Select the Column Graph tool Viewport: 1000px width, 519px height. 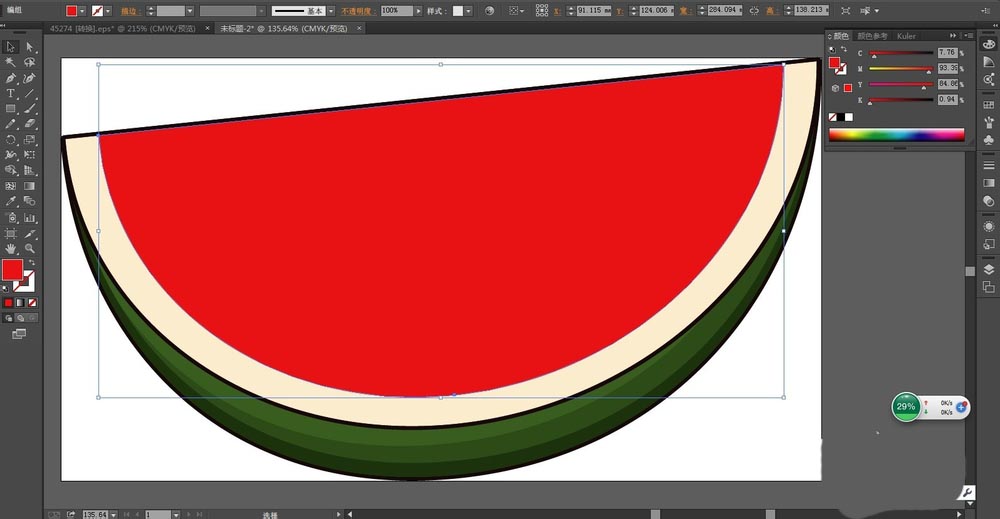tap(29, 217)
